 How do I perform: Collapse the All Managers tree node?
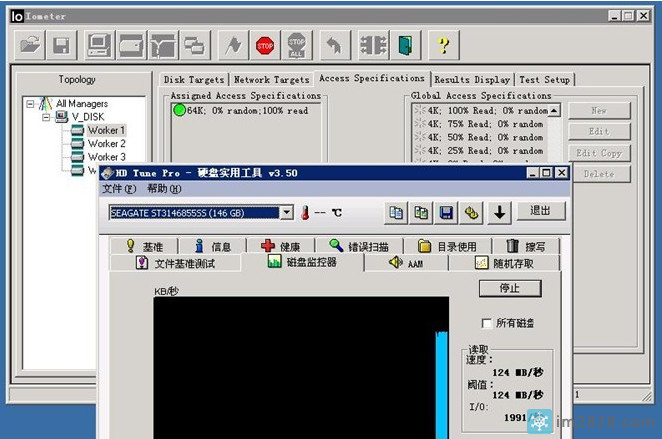31,103
